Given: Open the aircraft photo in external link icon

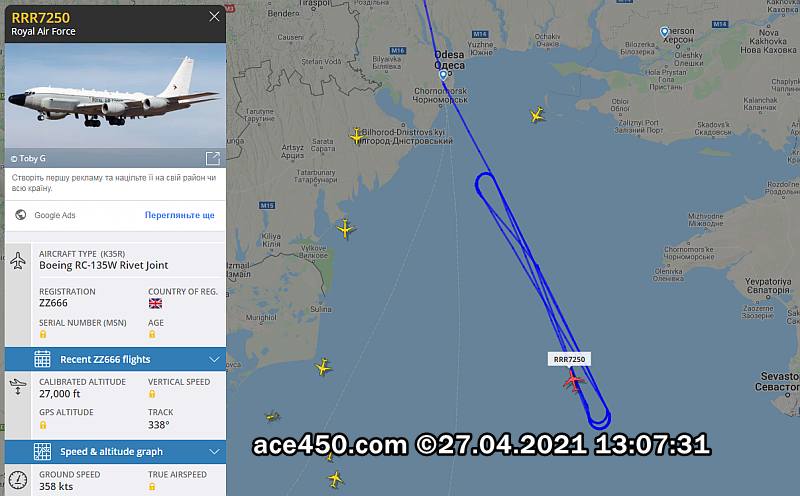Looking at the screenshot, I should pyautogui.click(x=213, y=159).
